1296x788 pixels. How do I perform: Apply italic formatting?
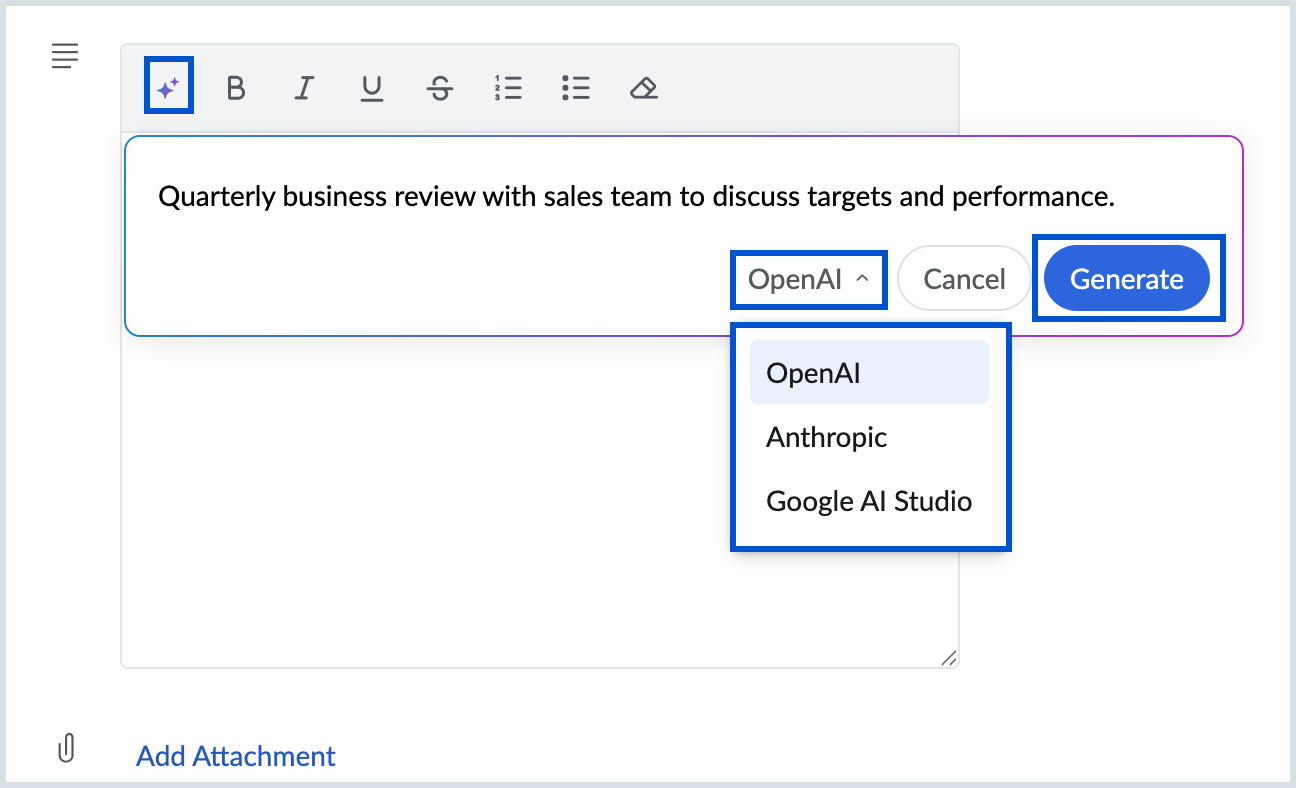(x=304, y=88)
